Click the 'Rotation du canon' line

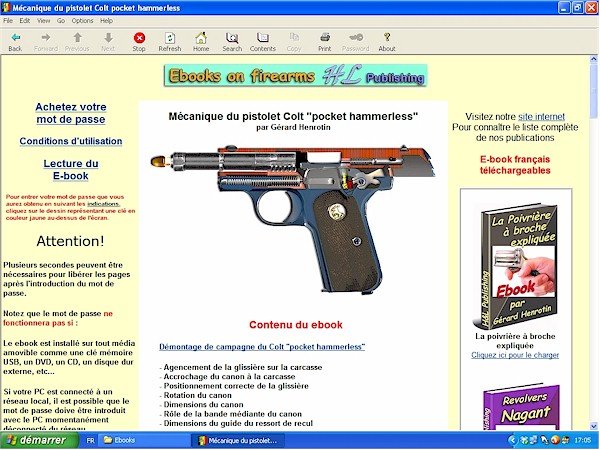(197, 395)
